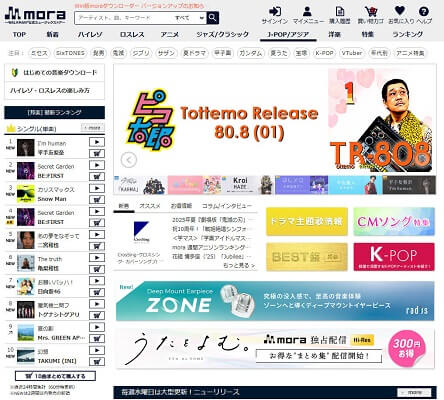Open the first-time download guide link
This screenshot has height=400, width=444.
click(54, 72)
